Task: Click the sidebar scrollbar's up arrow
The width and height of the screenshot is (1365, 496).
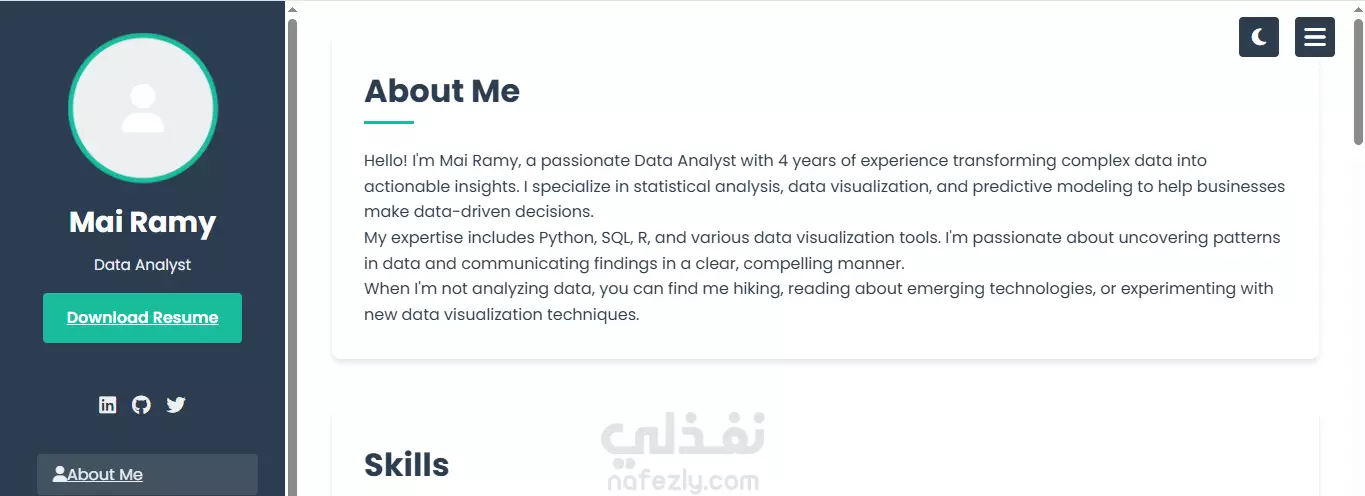Action: (x=292, y=9)
